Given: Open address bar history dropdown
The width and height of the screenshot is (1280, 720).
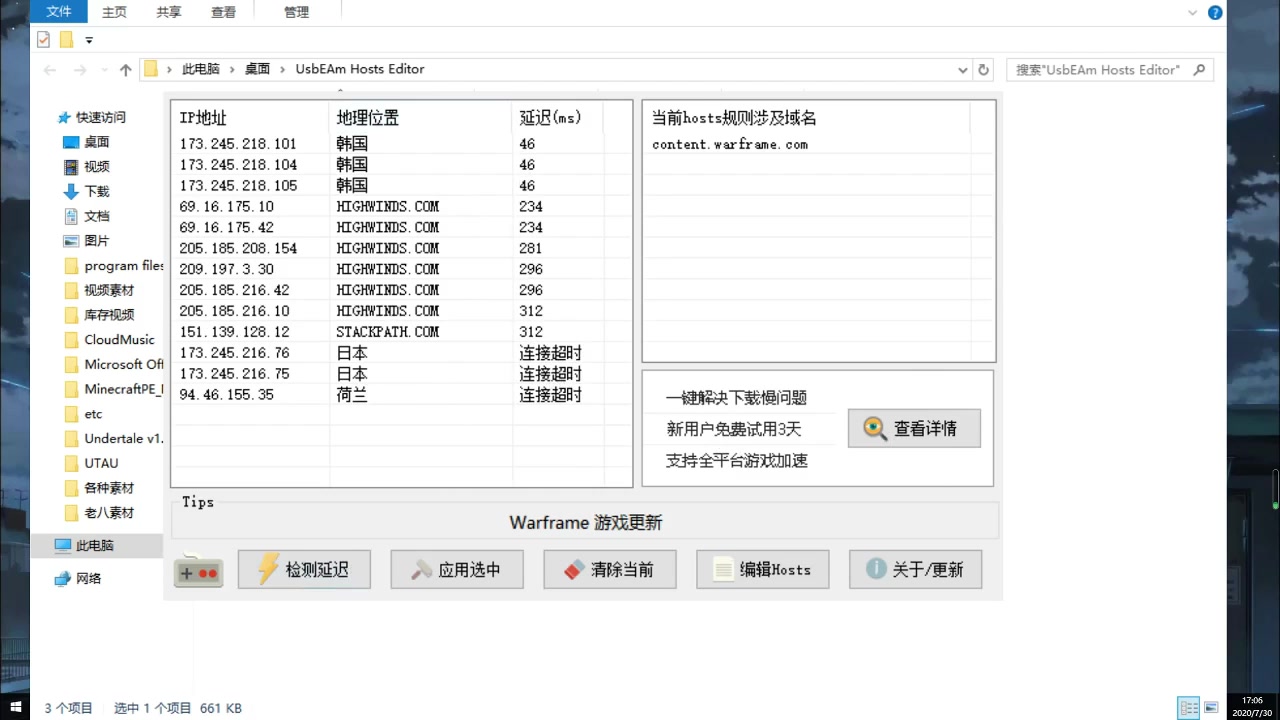Looking at the screenshot, I should [963, 70].
